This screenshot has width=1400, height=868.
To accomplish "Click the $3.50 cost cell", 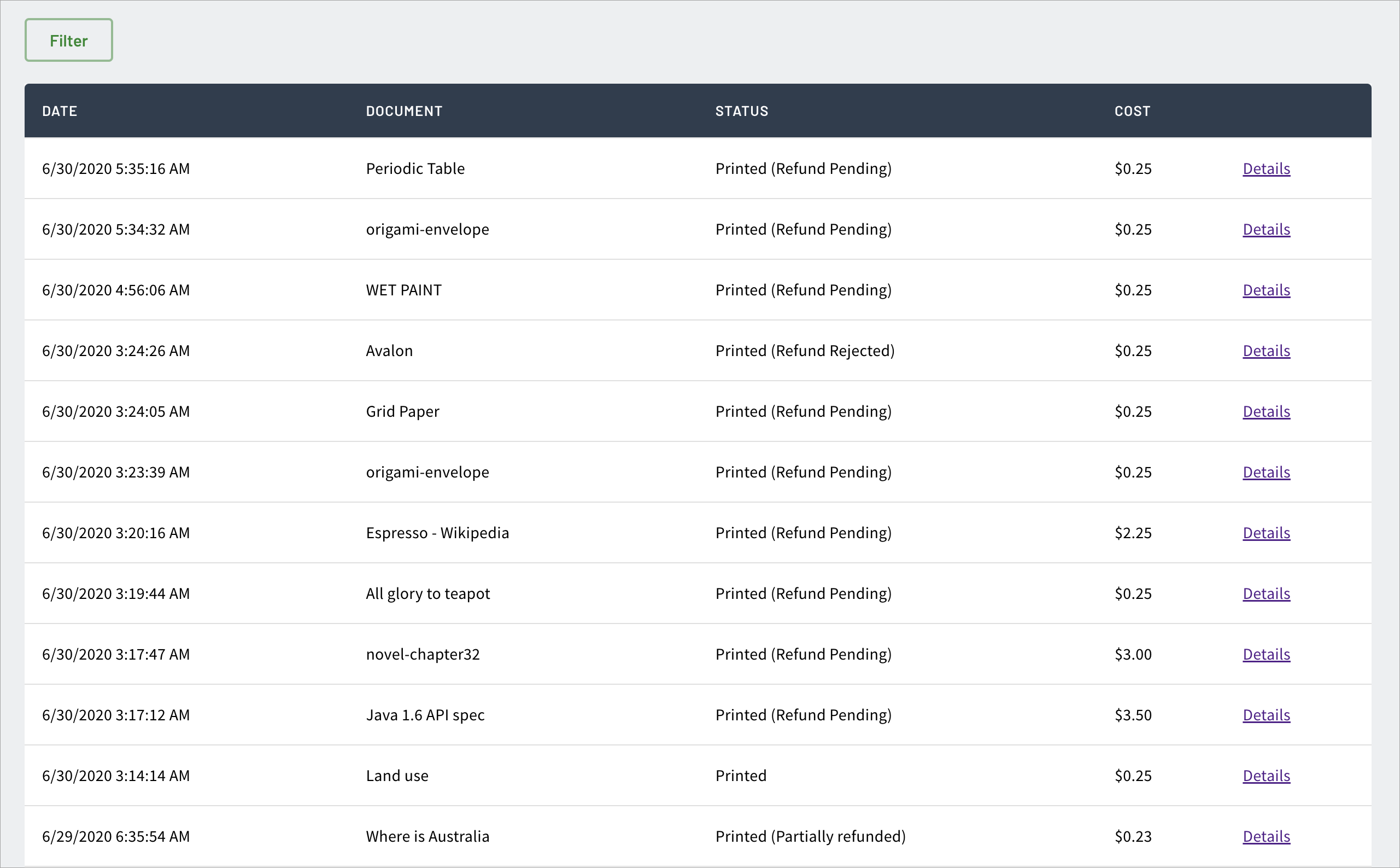I will [x=1133, y=715].
